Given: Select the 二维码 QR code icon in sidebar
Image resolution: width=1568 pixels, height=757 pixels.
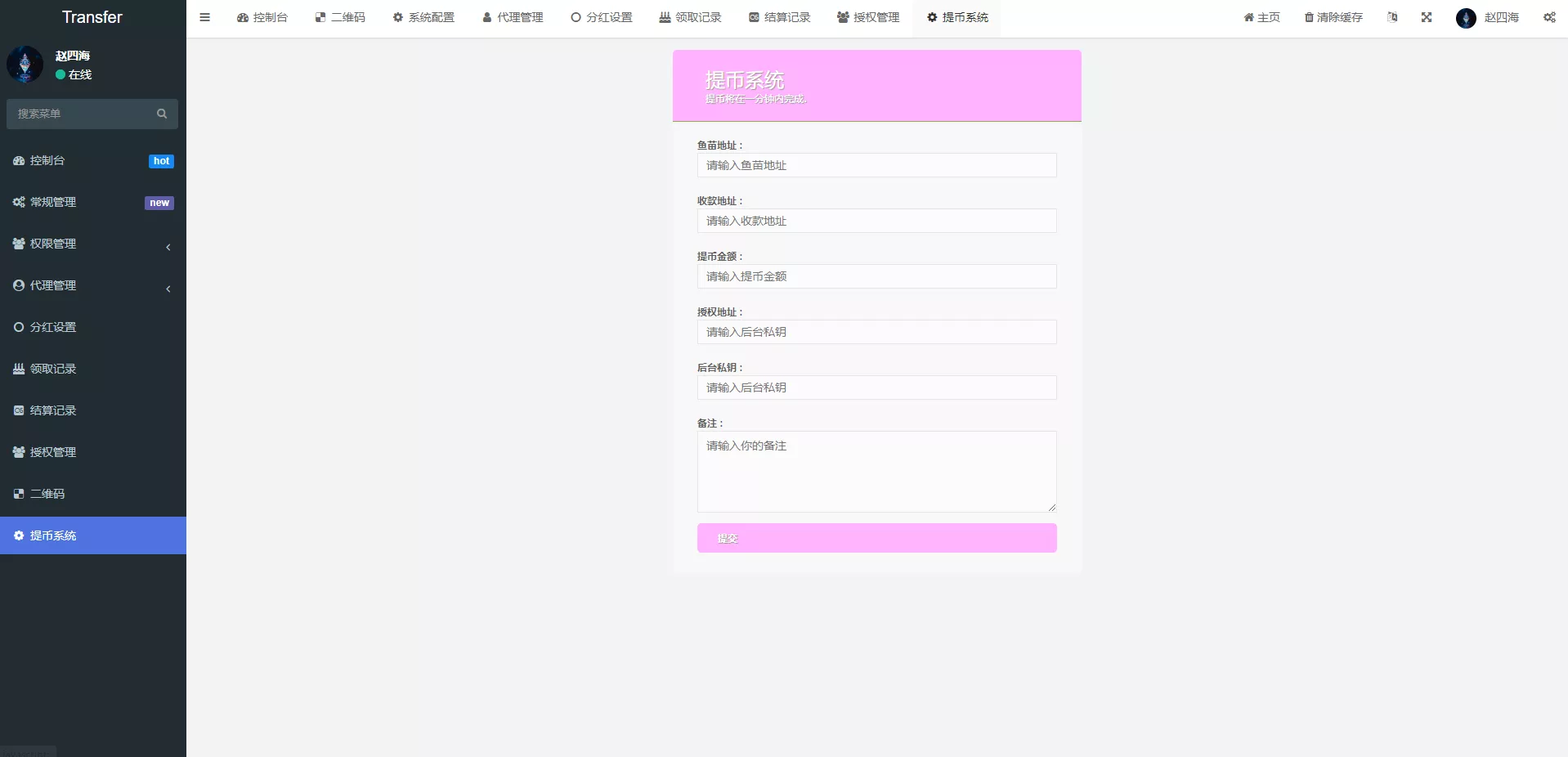Looking at the screenshot, I should (18, 494).
